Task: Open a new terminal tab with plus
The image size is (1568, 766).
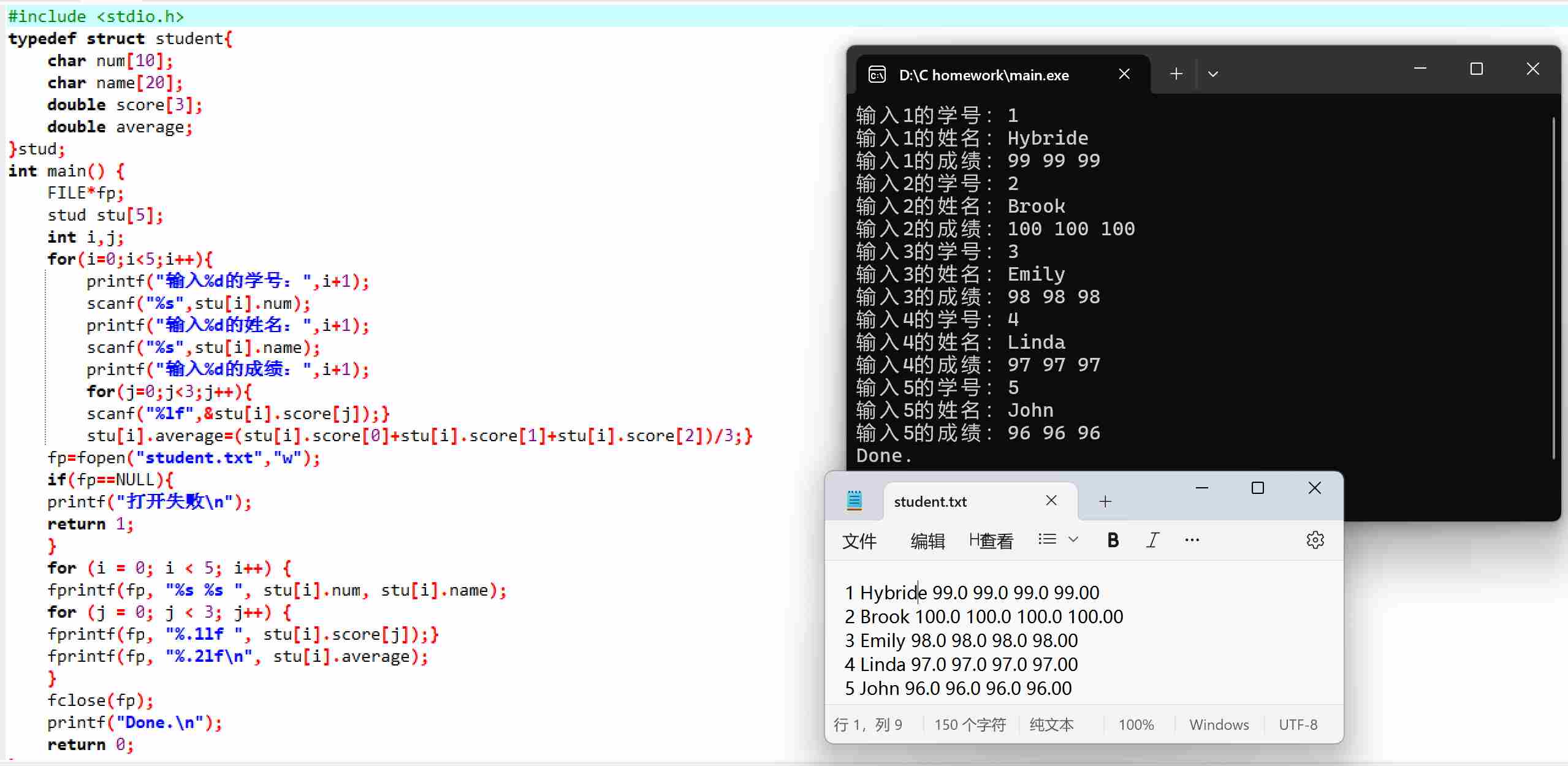Action: pyautogui.click(x=1176, y=74)
